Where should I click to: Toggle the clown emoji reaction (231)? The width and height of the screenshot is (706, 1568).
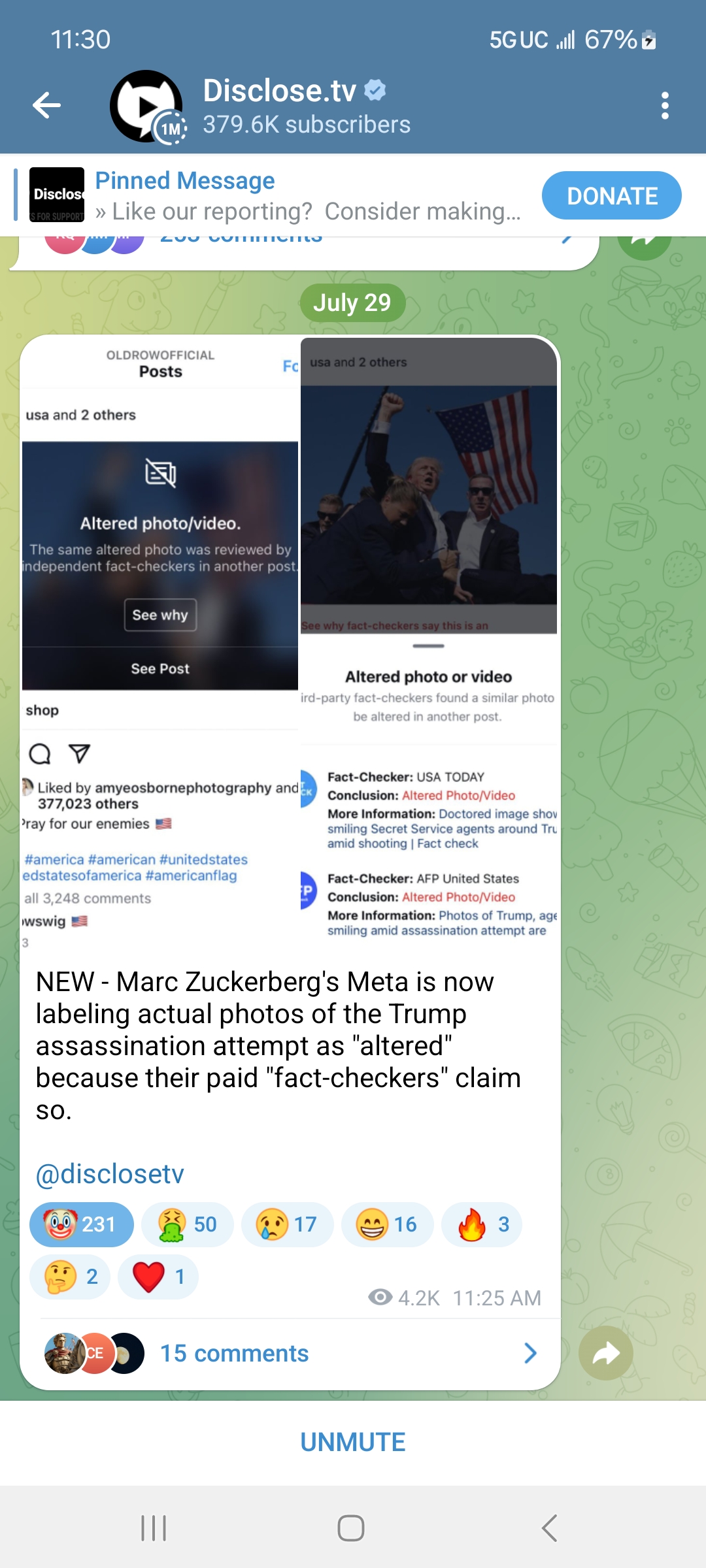click(x=82, y=1224)
